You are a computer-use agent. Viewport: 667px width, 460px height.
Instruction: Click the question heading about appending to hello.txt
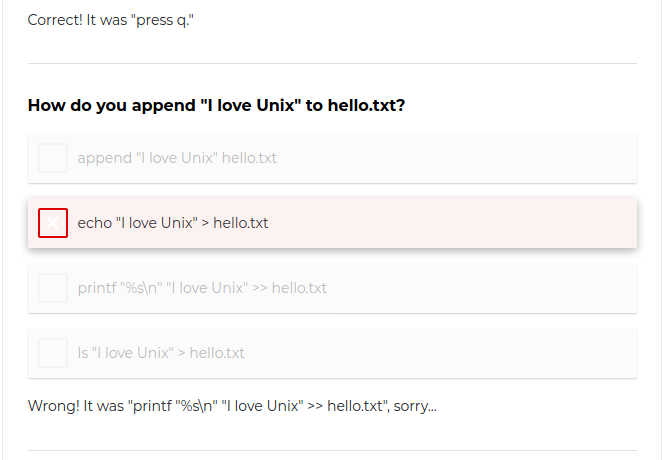tap(216, 105)
